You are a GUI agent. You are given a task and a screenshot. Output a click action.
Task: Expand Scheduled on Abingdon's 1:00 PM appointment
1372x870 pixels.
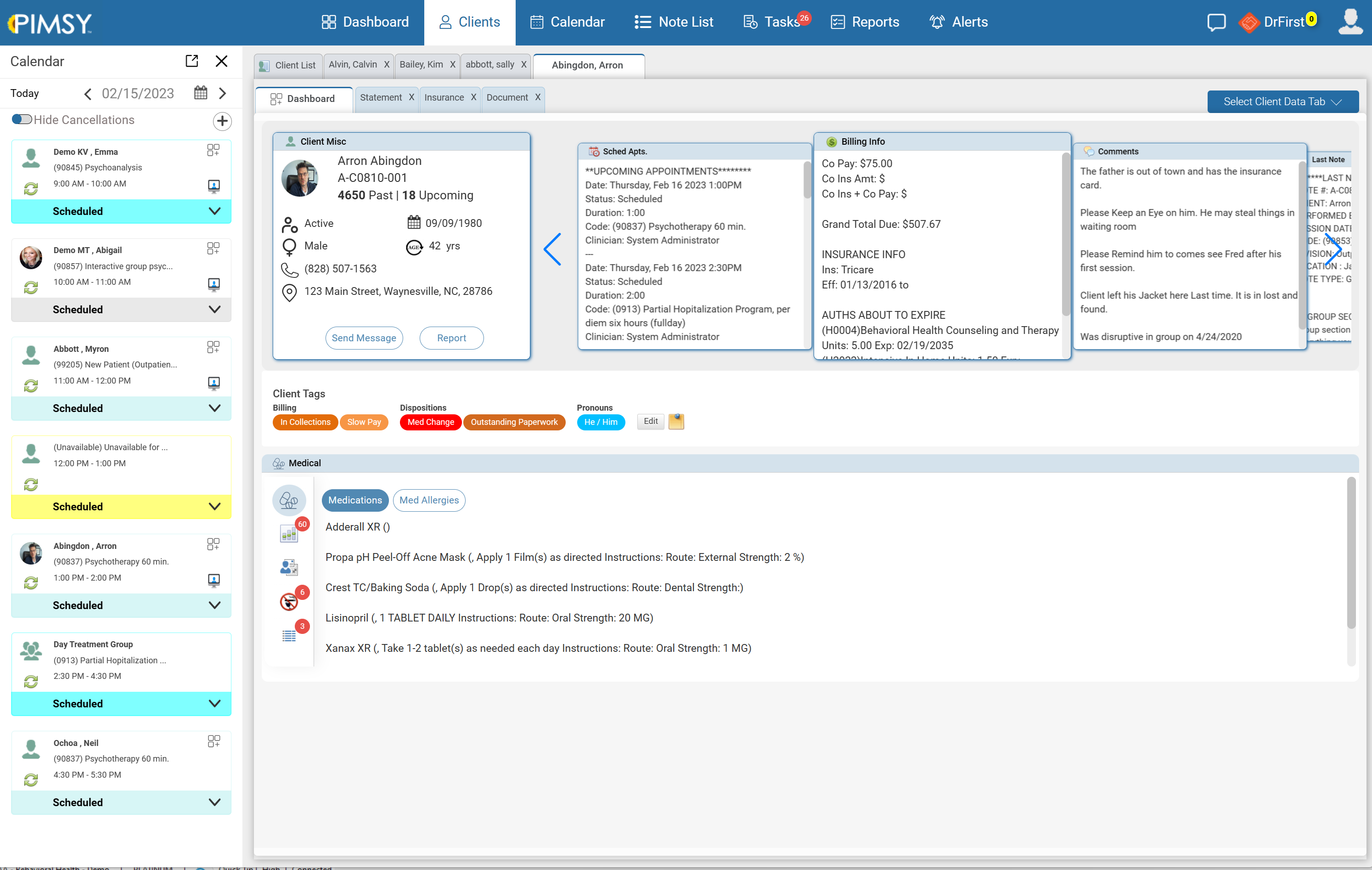[214, 605]
